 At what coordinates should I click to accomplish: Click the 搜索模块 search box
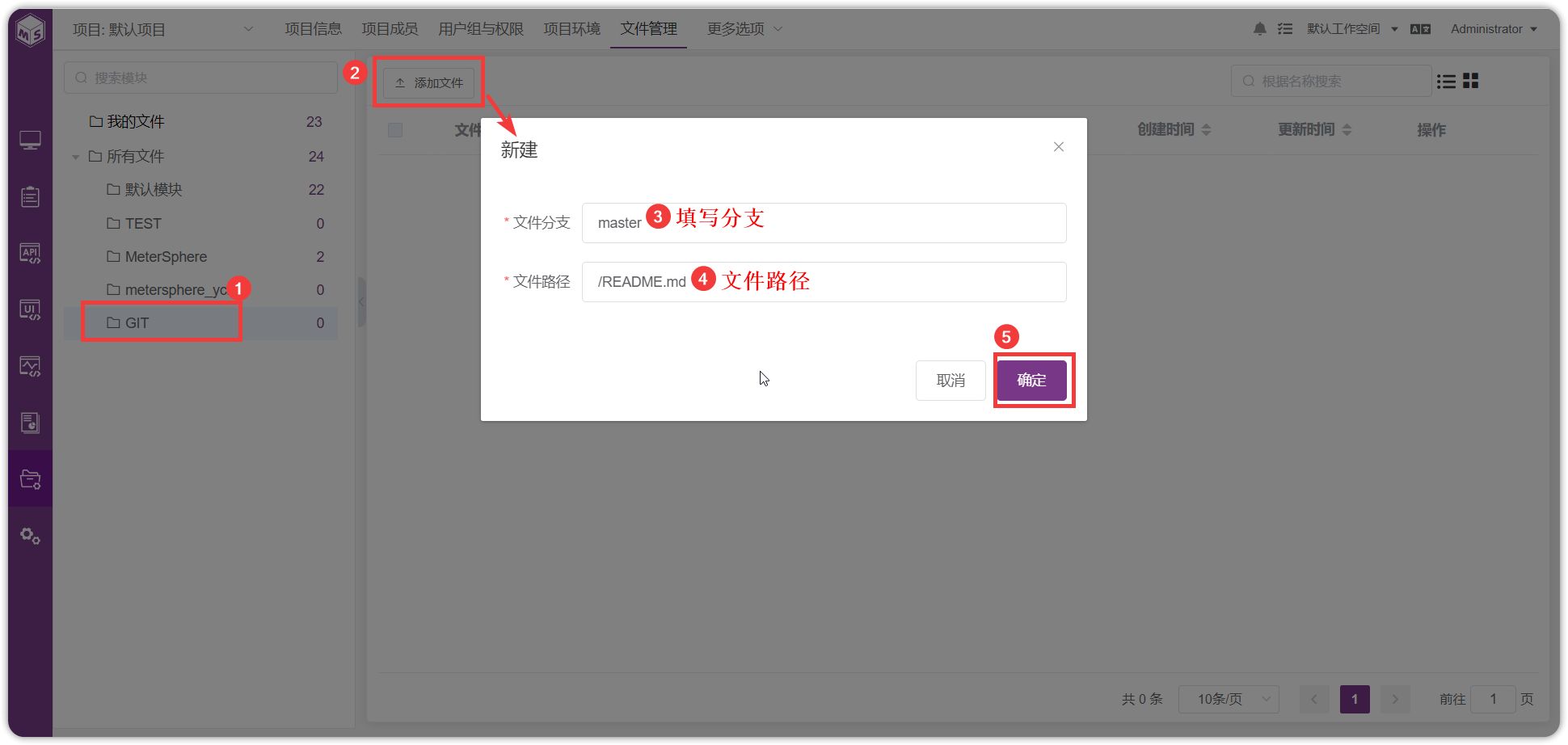(x=200, y=78)
